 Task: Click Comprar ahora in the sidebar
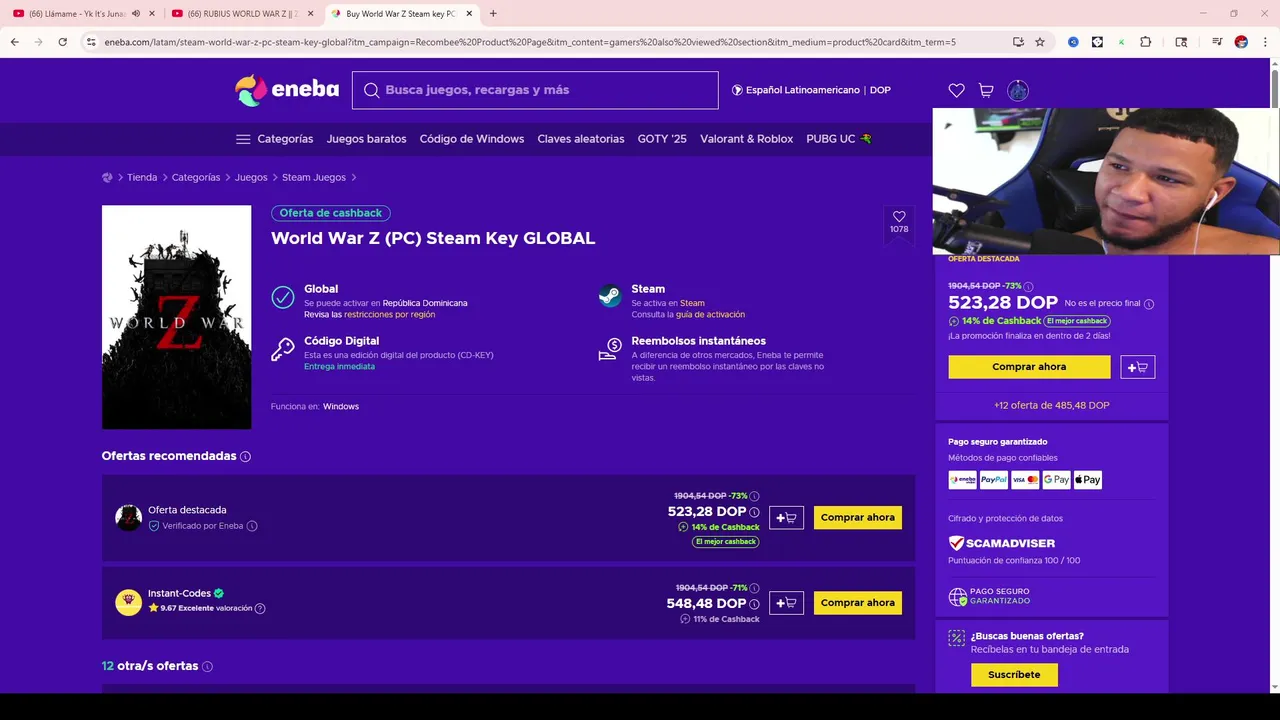coord(1029,367)
